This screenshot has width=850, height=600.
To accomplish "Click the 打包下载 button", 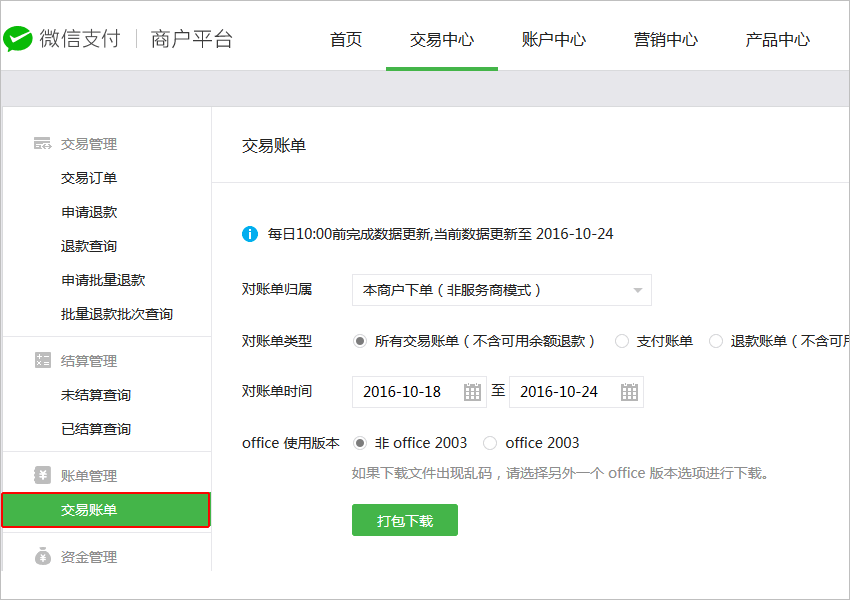I will 405,520.
